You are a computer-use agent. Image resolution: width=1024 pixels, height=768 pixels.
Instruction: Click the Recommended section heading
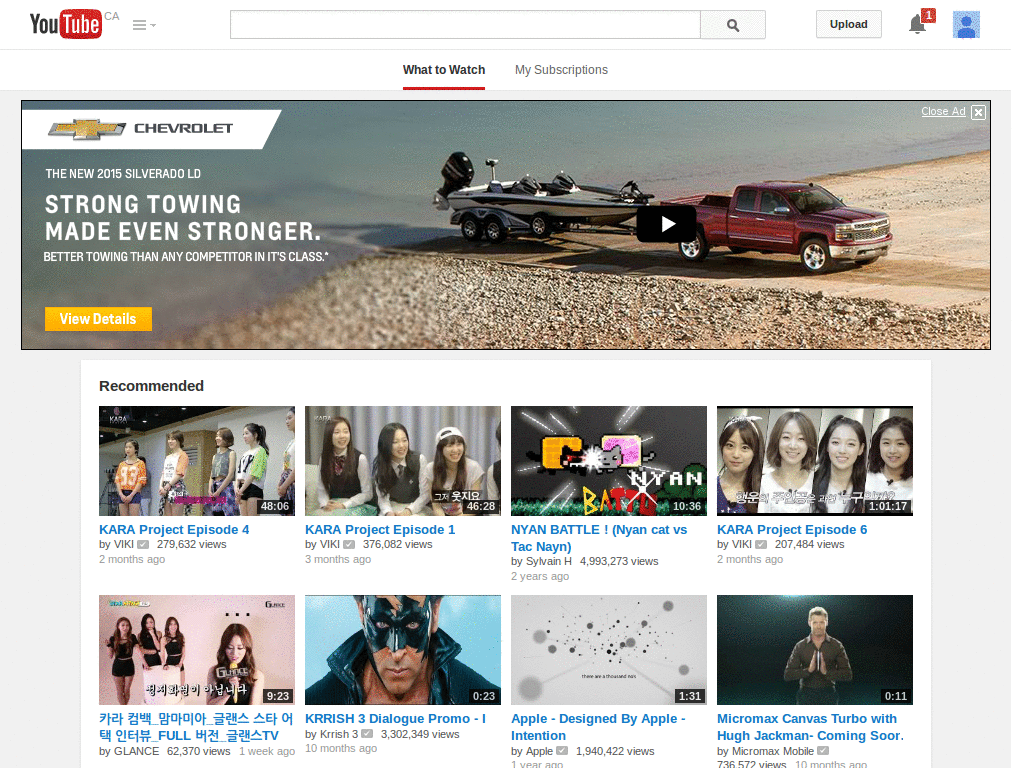click(152, 386)
